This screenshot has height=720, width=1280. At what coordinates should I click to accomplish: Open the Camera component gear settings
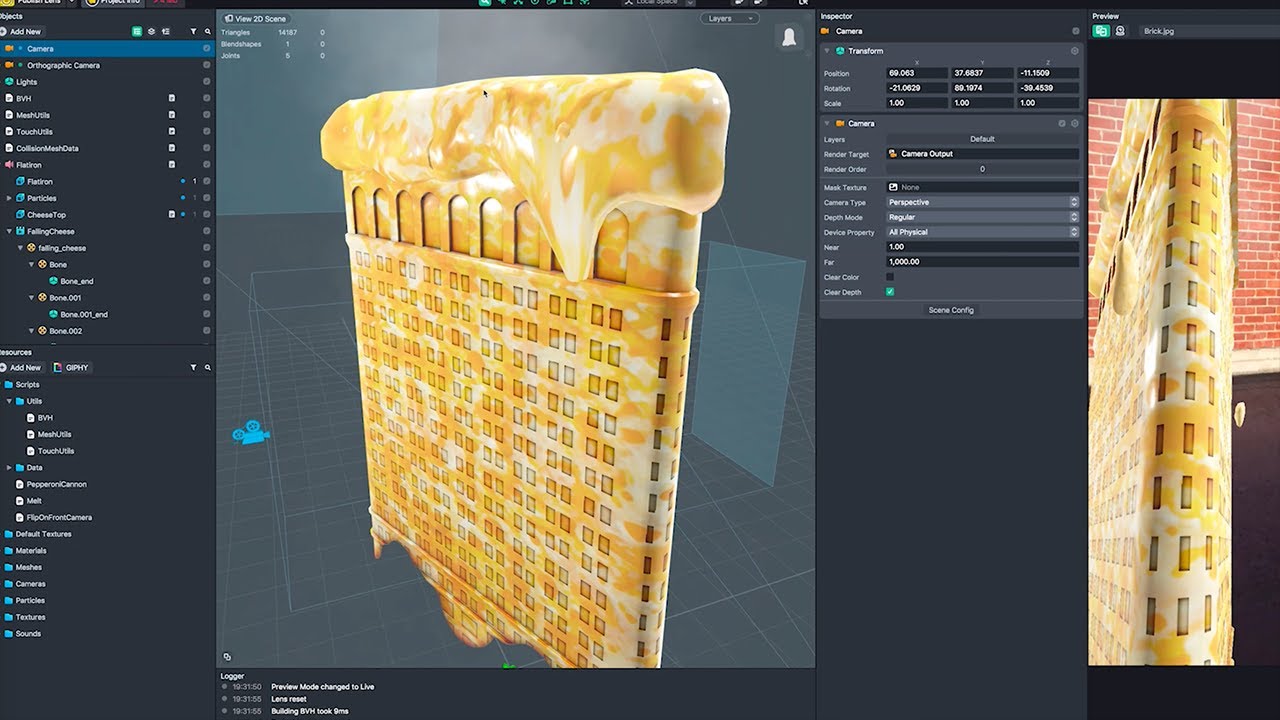[x=1075, y=124]
